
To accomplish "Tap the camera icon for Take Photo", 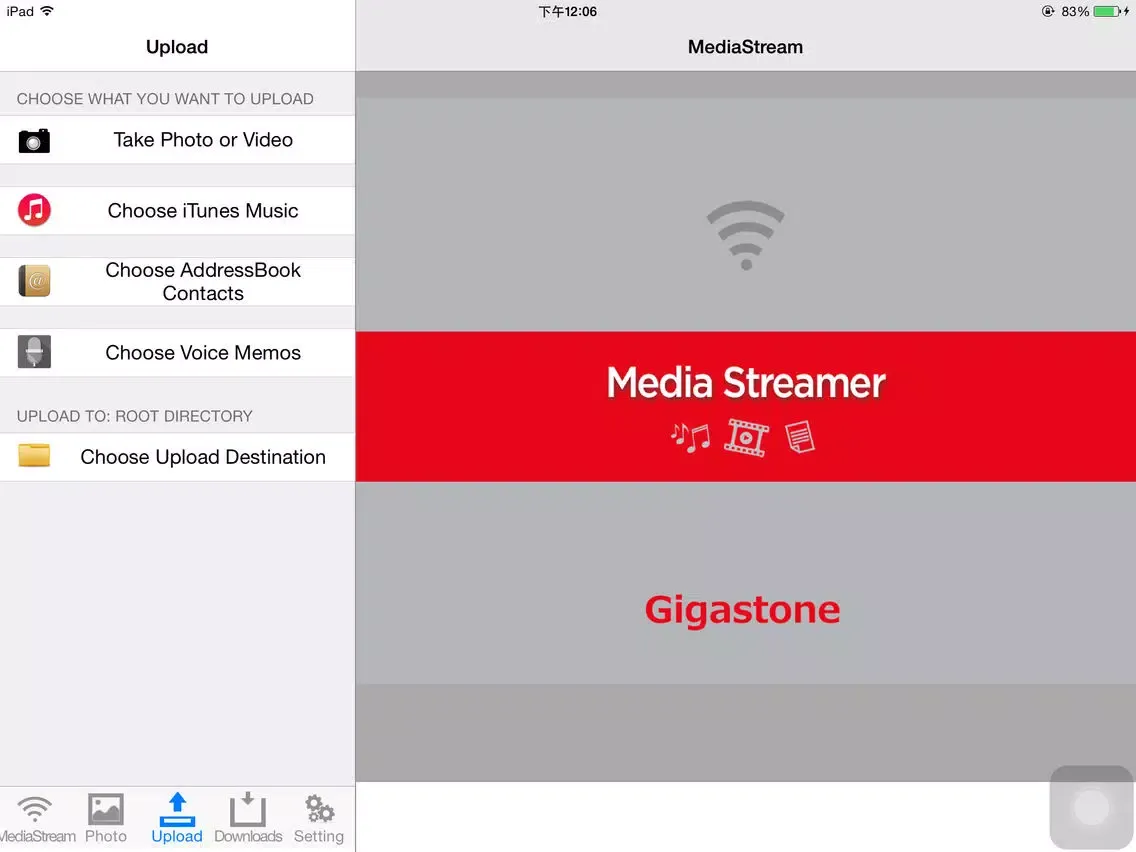I will coord(34,141).
